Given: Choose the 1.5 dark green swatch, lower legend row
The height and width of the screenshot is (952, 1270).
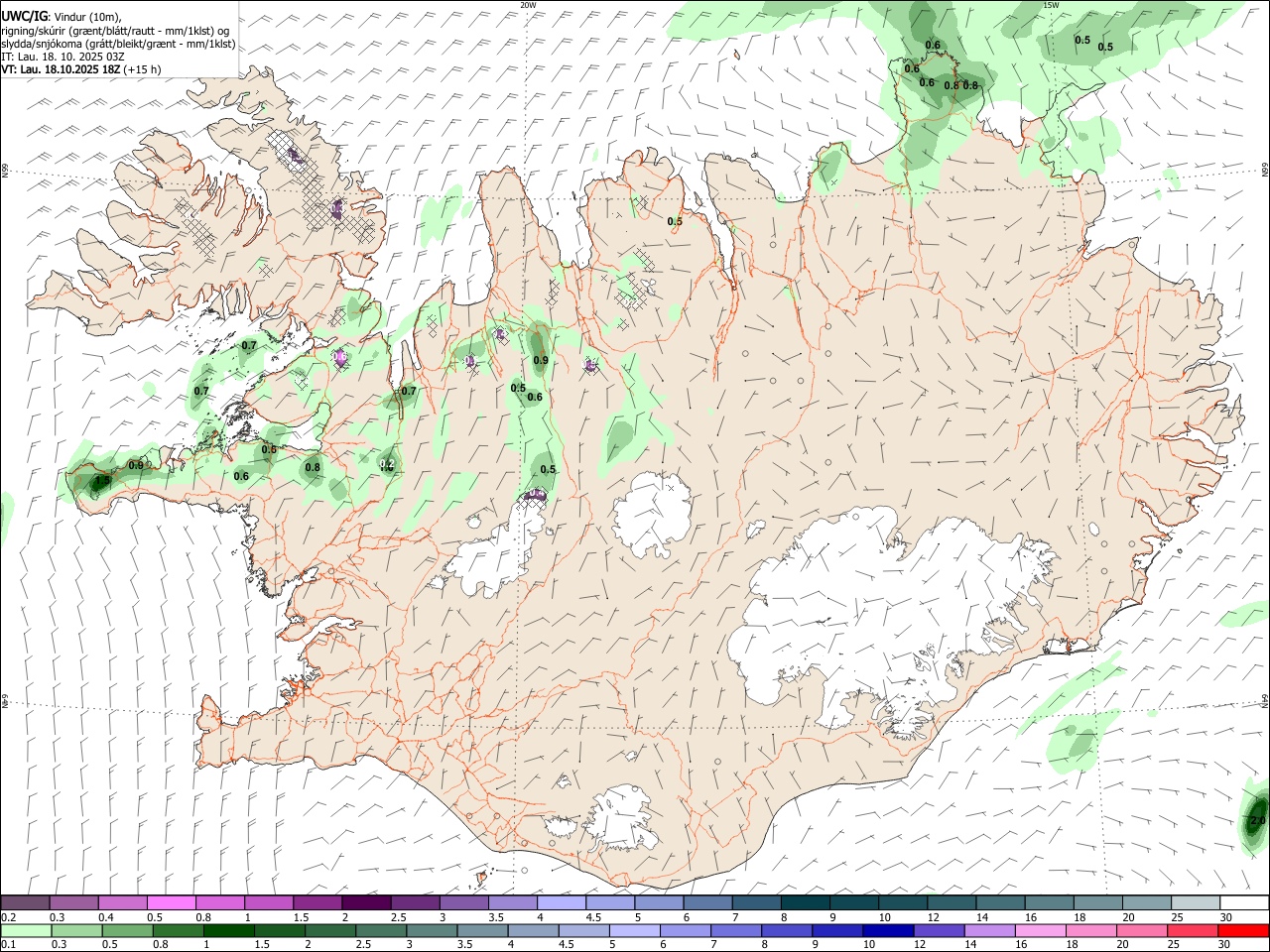Looking at the screenshot, I should 281,930.
